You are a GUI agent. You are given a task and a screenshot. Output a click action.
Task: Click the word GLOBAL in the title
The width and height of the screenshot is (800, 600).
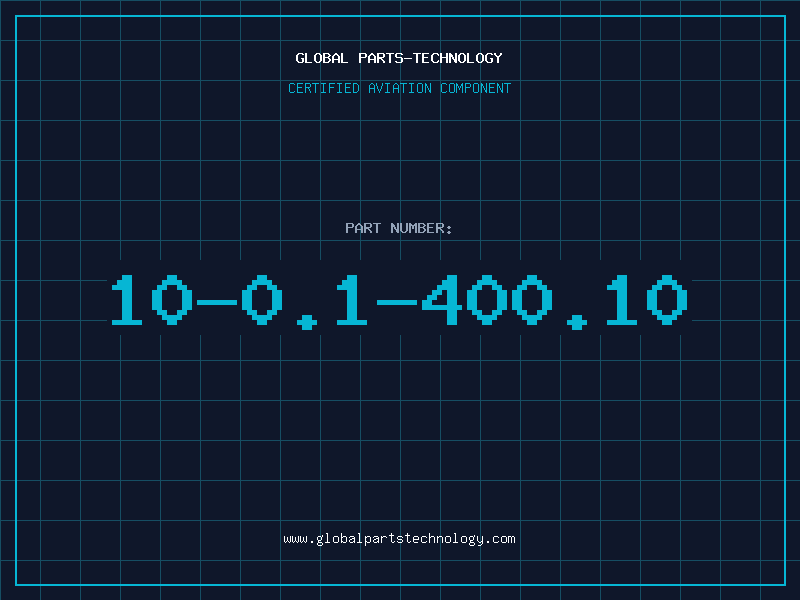(321, 58)
